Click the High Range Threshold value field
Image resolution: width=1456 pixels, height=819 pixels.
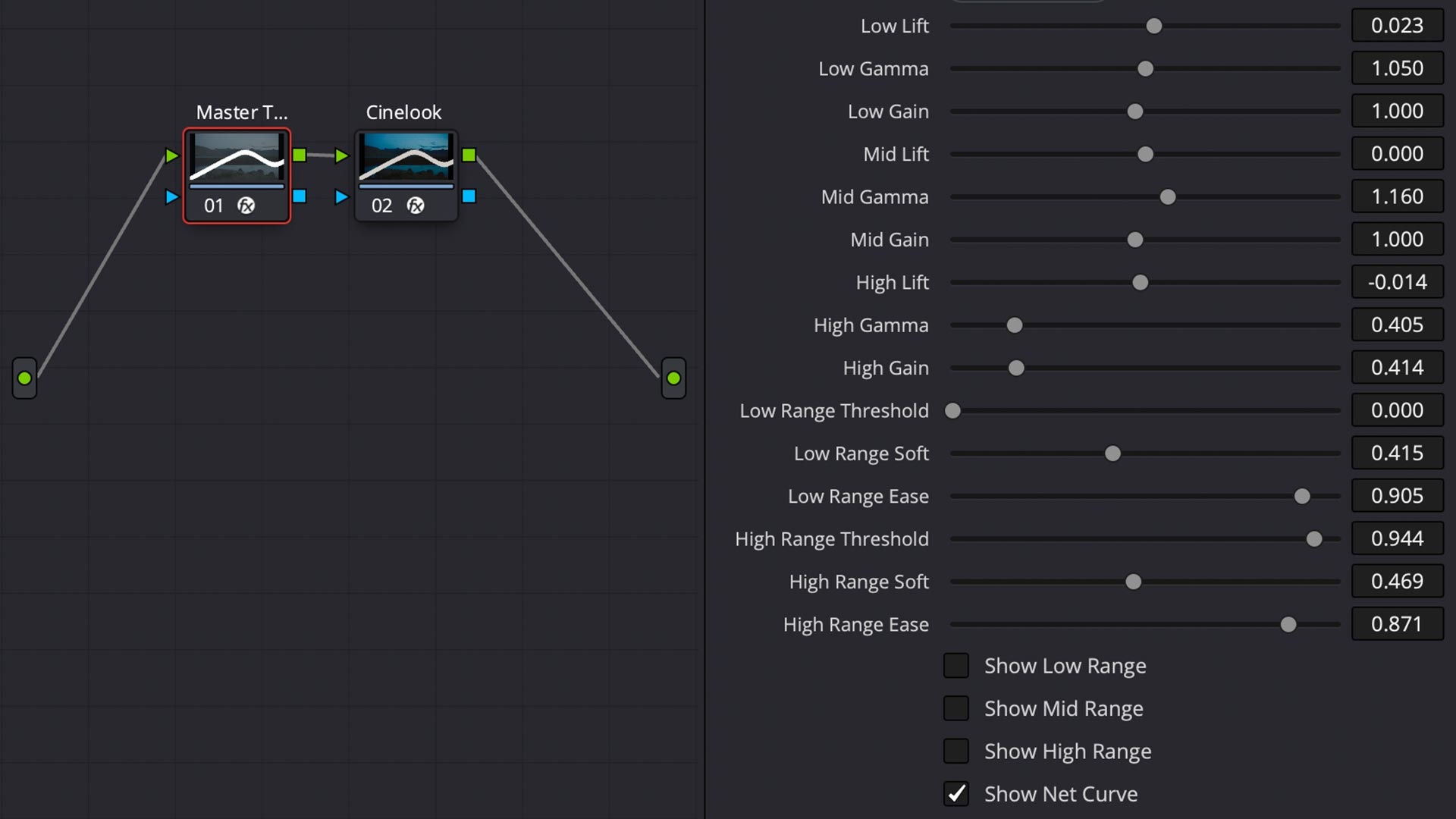point(1398,538)
